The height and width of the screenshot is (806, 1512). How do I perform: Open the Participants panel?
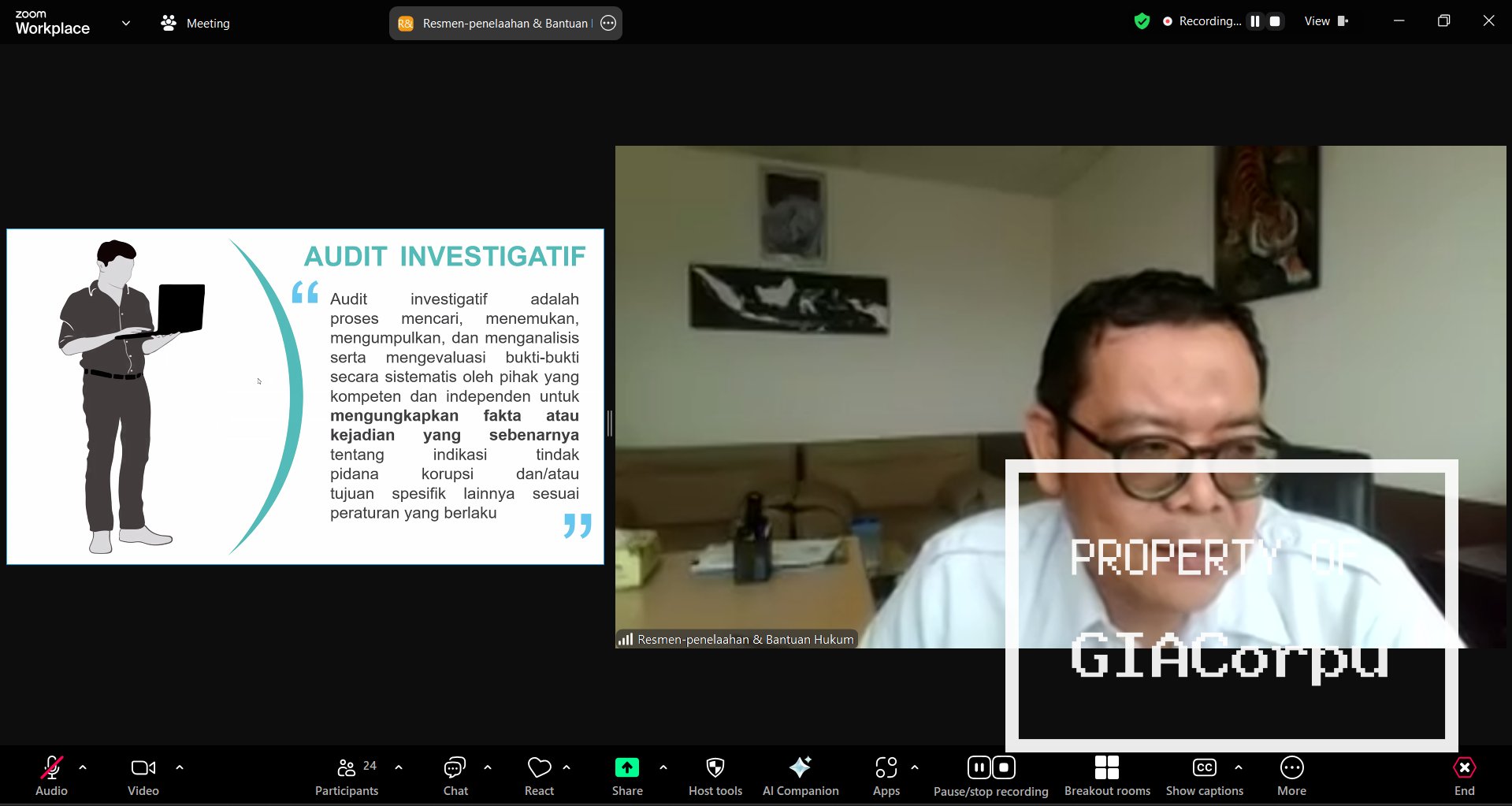347,776
